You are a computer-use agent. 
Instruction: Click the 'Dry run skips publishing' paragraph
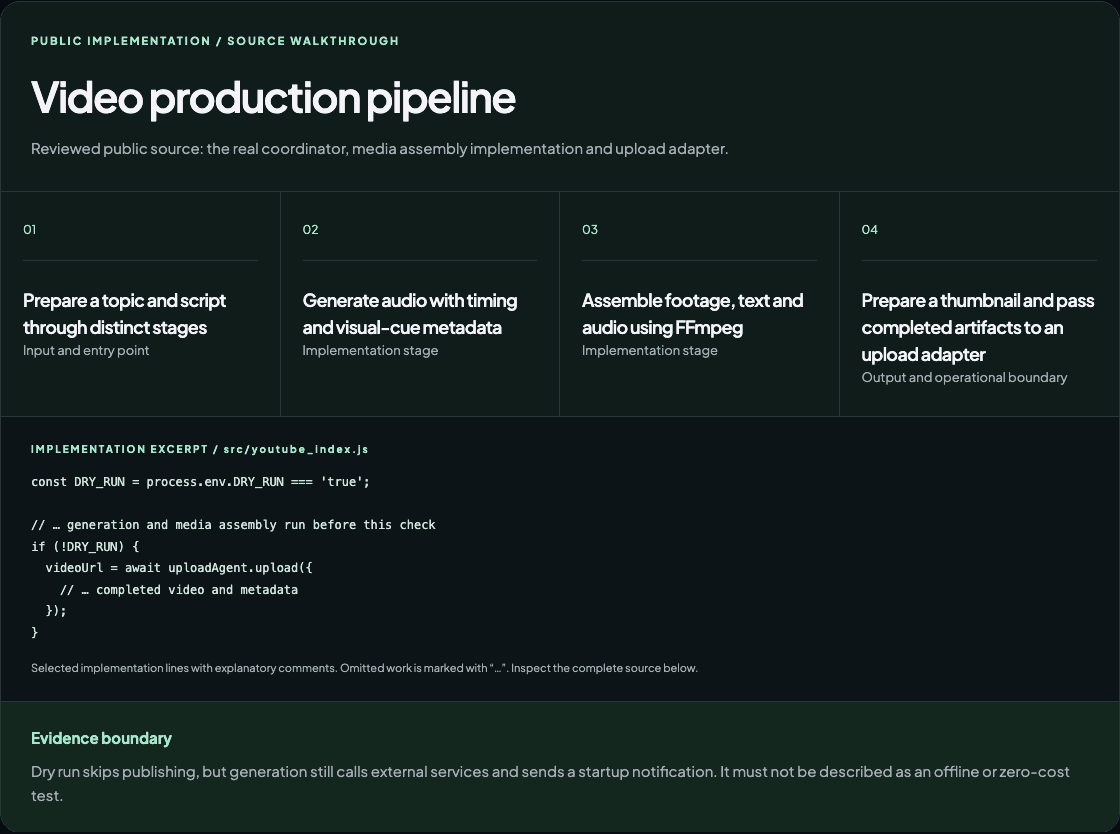[550, 783]
